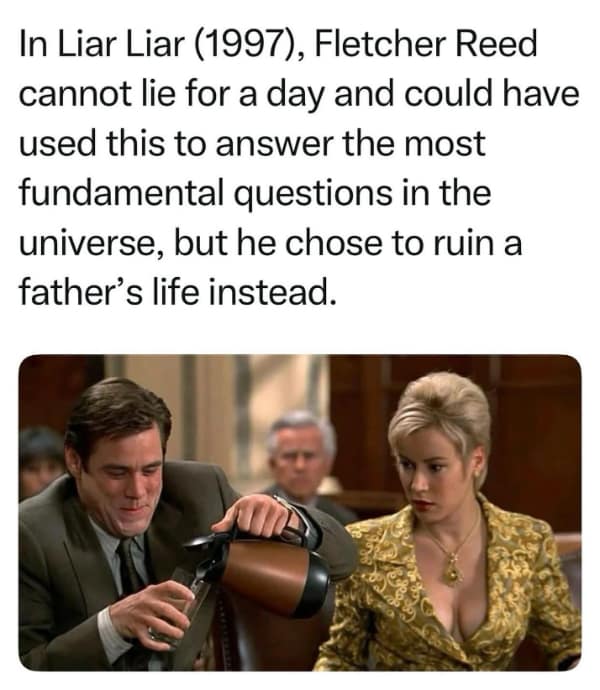Click the movie still image below the caption
This screenshot has width=600, height=690.
[x=300, y=512]
